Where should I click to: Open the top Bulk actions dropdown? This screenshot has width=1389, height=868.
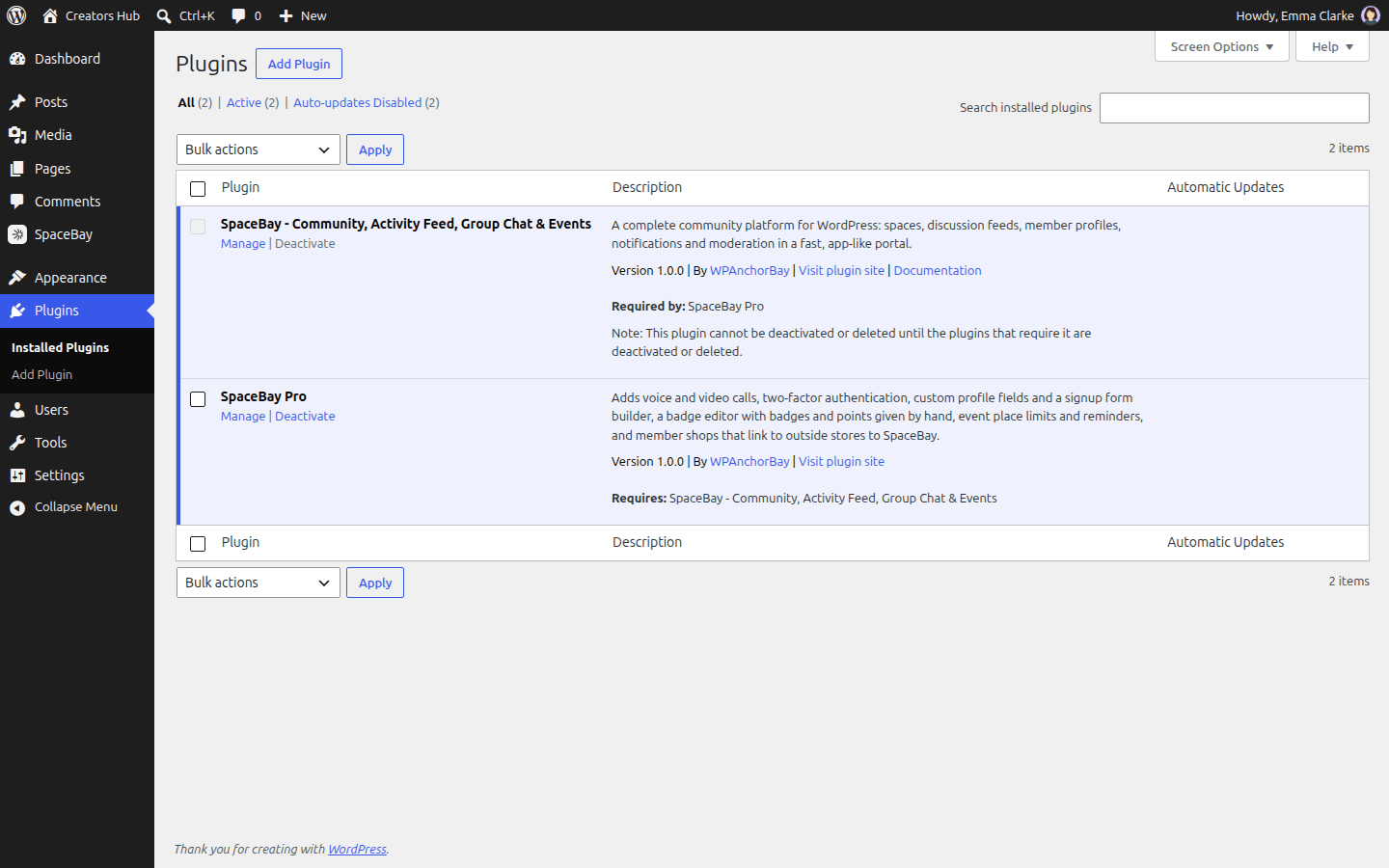(259, 149)
